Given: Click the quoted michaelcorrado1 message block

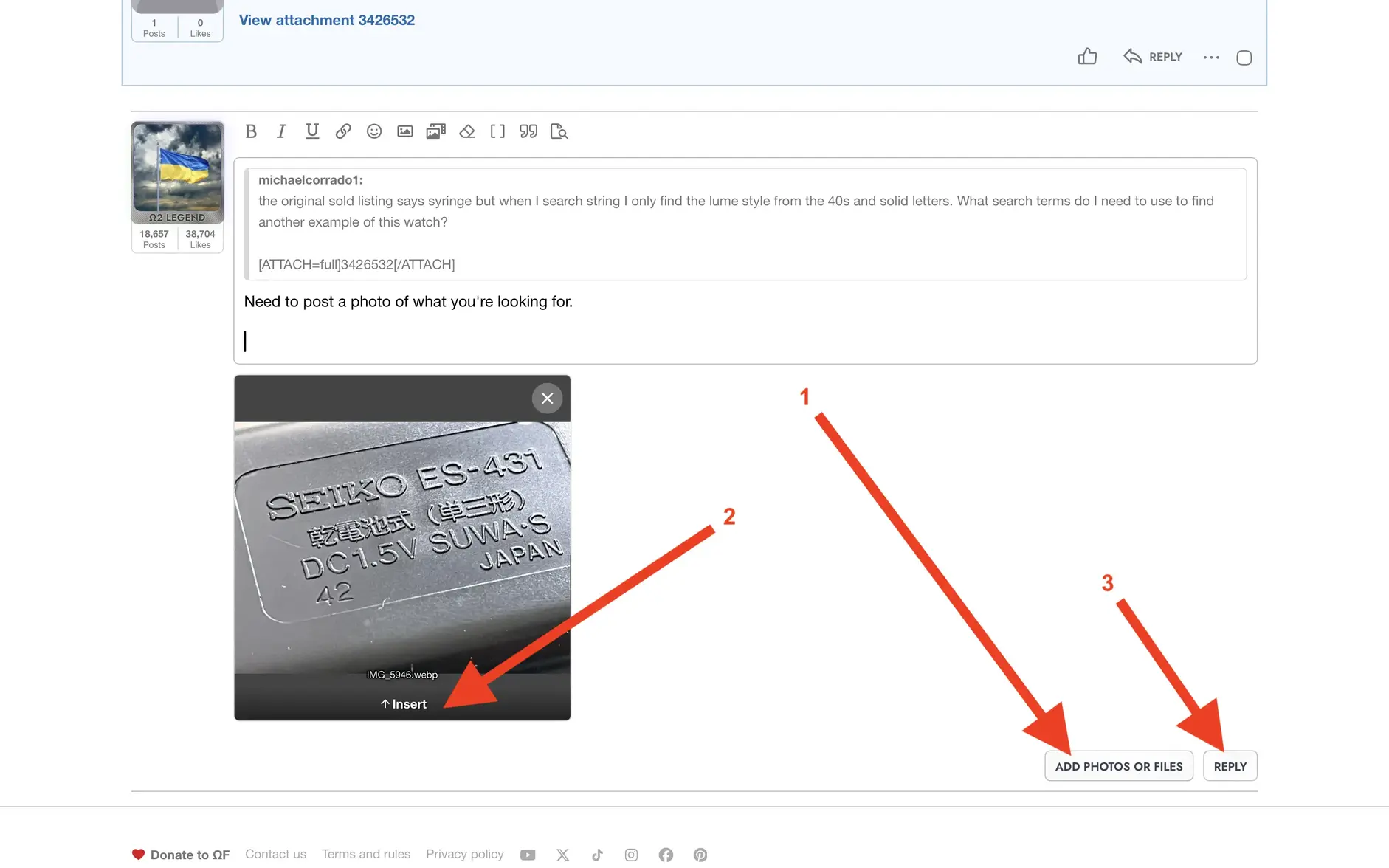Looking at the screenshot, I should pyautogui.click(x=745, y=224).
